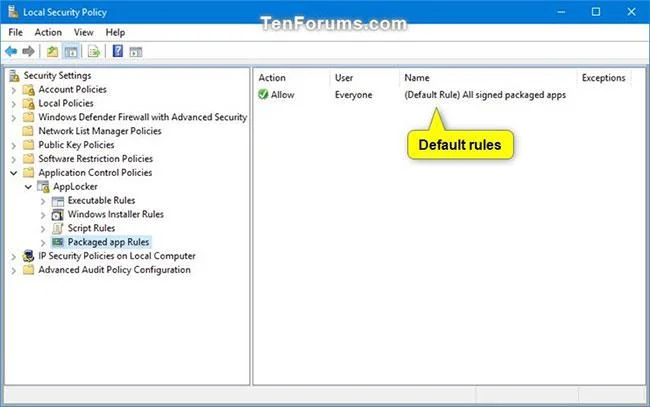The height and width of the screenshot is (407, 650).
Task: Click the Forward arrow toolbar icon
Action: pyautogui.click(x=28, y=51)
